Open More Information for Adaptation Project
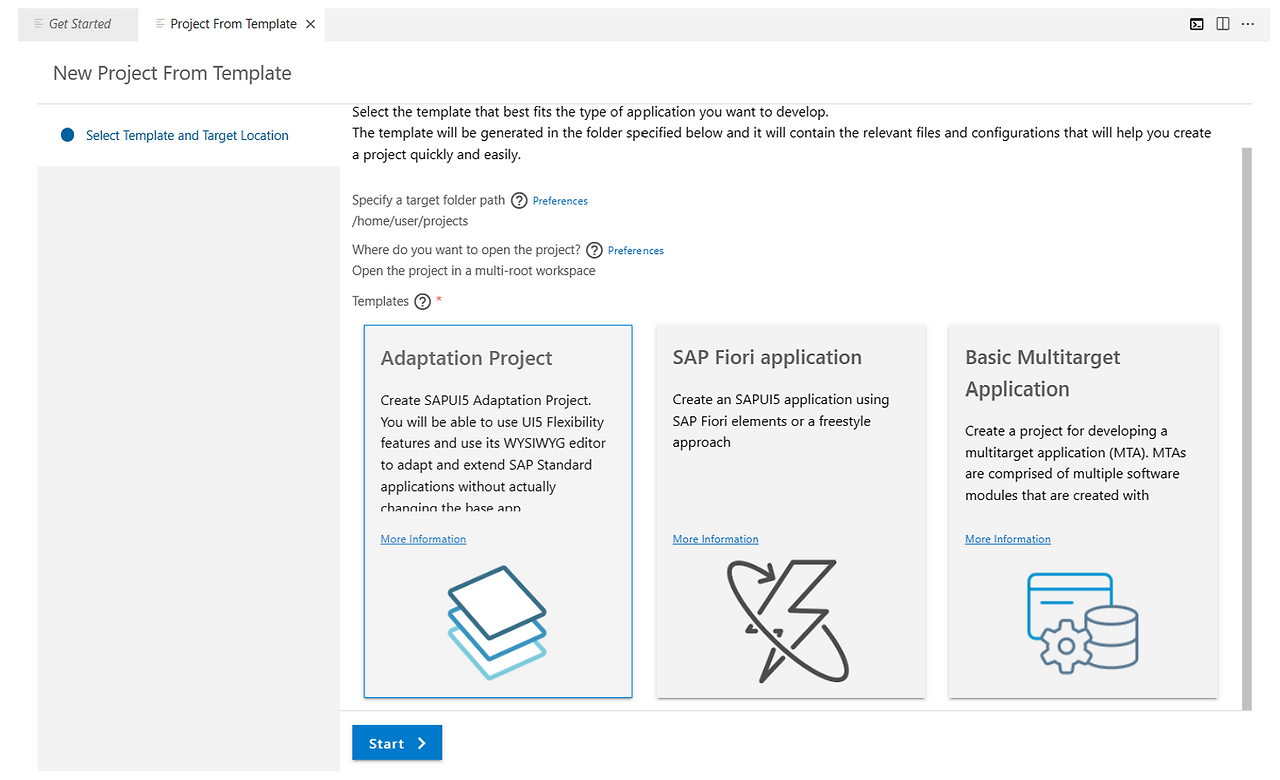The width and height of the screenshot is (1280, 780). [423, 539]
